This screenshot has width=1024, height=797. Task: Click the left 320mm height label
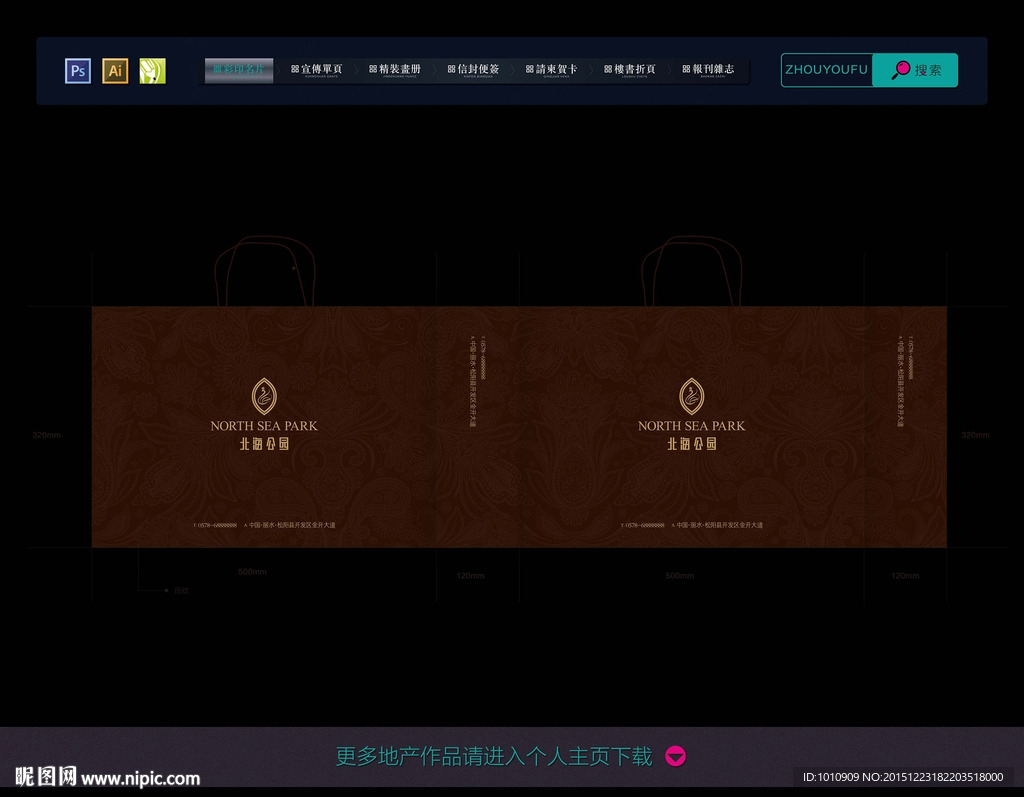46,434
